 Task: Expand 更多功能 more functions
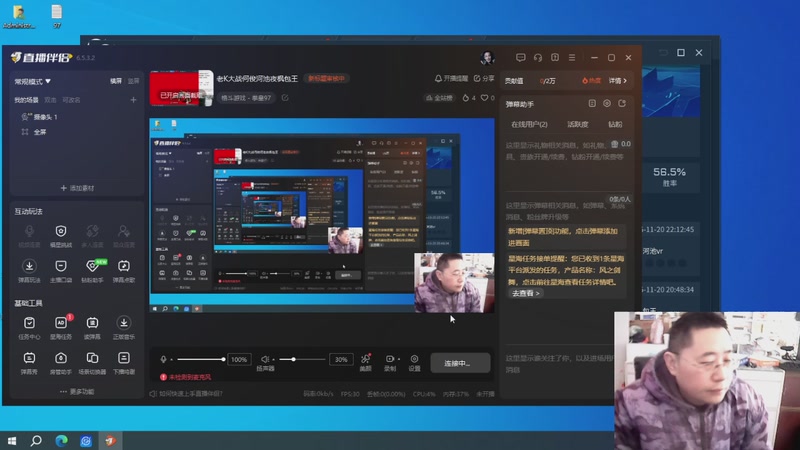click(77, 391)
